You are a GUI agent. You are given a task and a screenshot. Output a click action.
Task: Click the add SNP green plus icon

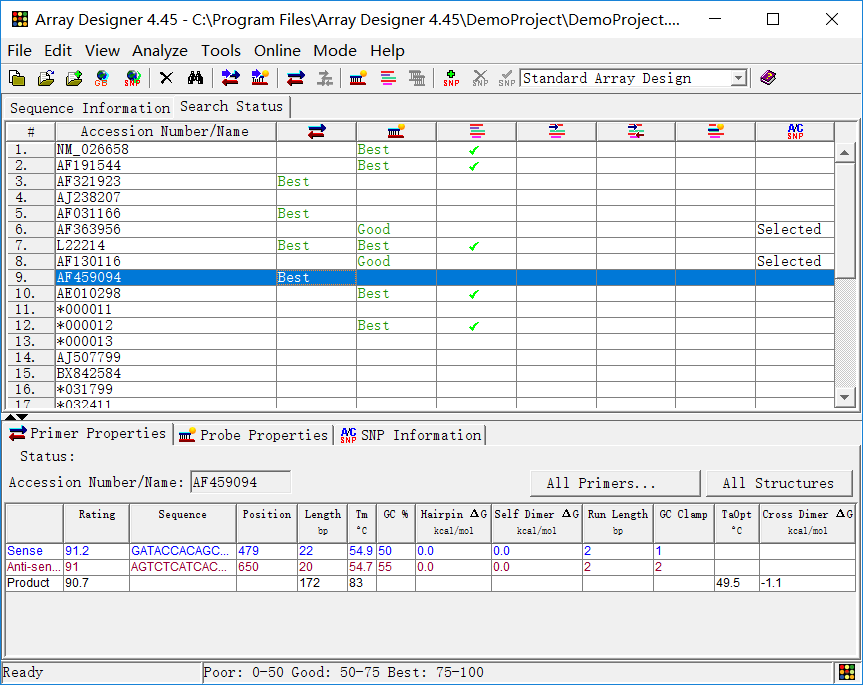[x=451, y=78]
